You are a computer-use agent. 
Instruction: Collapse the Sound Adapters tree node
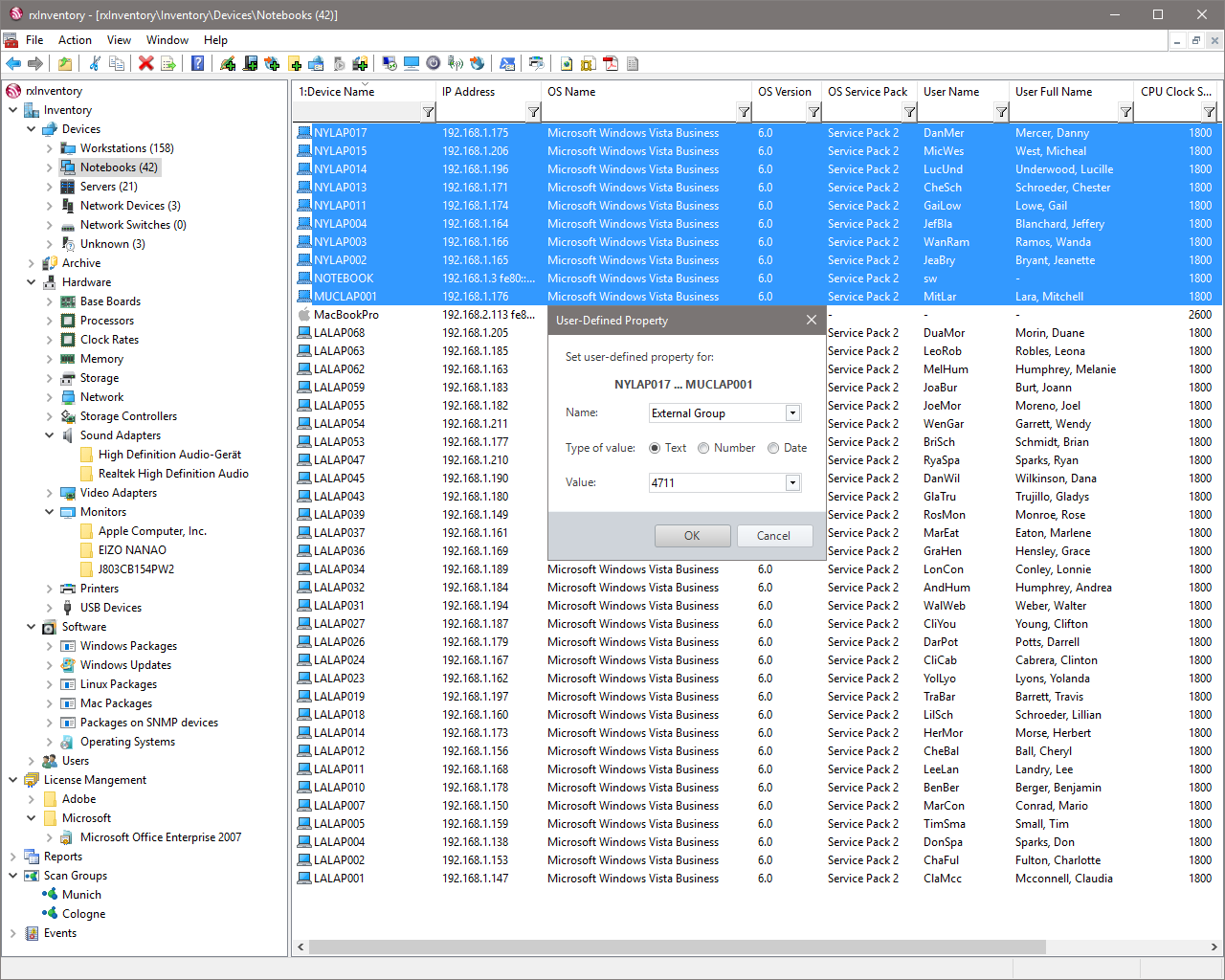50,435
